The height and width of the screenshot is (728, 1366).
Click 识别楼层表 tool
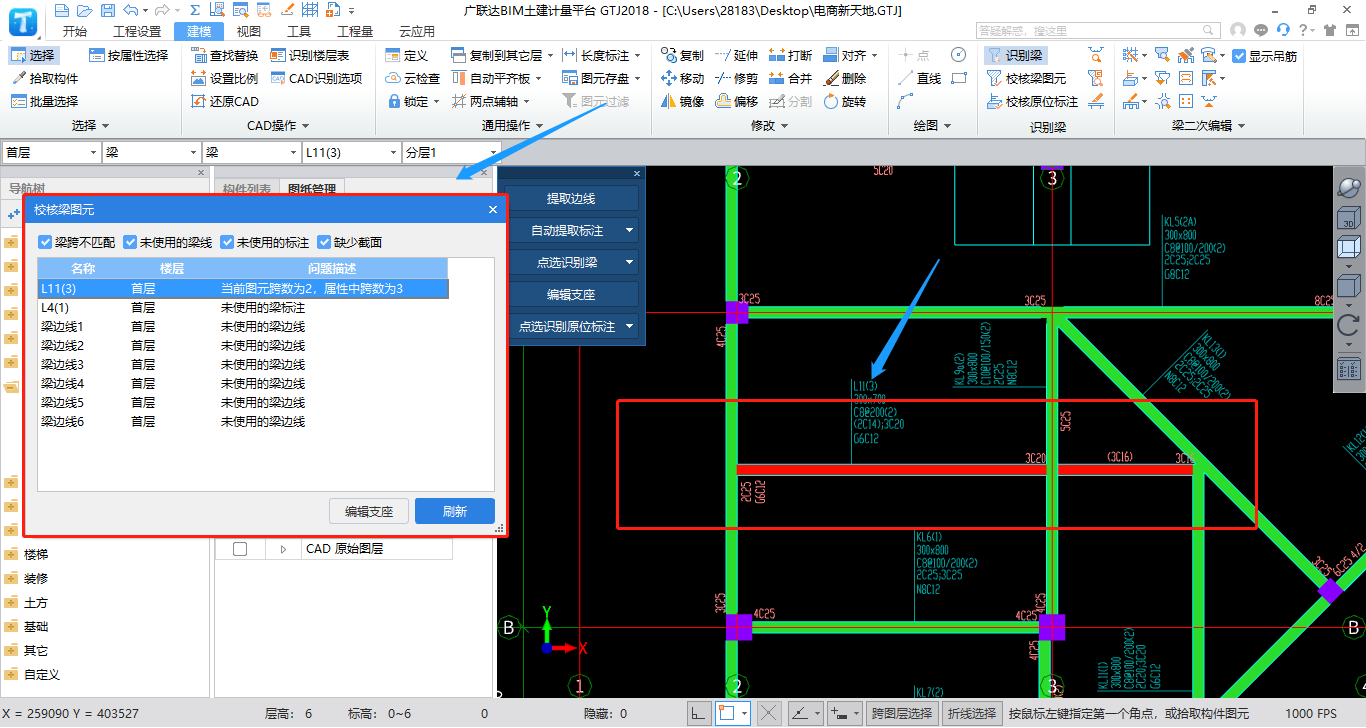(309, 55)
